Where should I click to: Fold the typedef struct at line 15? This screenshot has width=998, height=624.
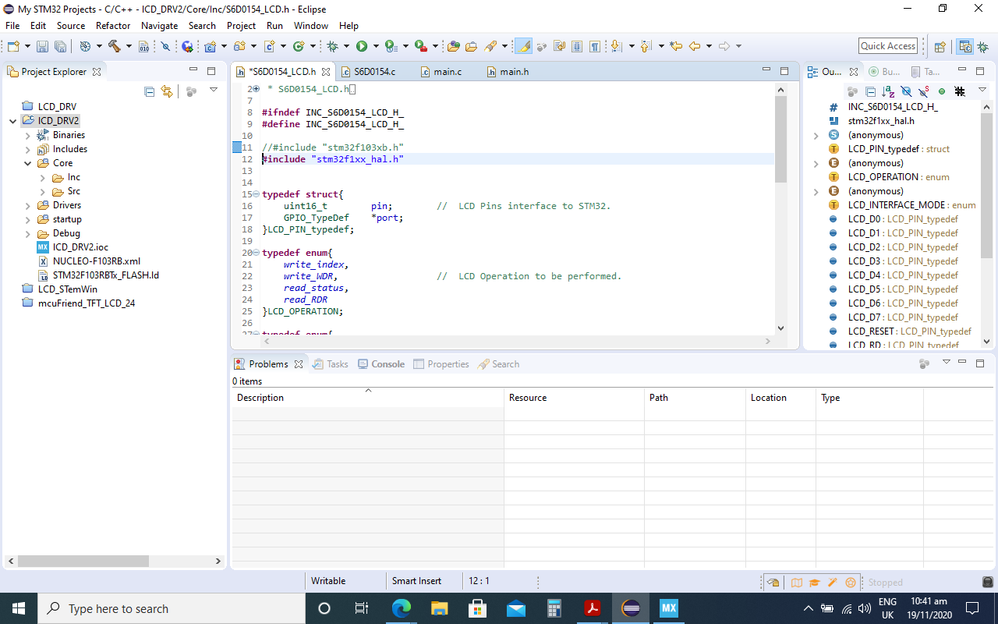pyautogui.click(x=256, y=194)
